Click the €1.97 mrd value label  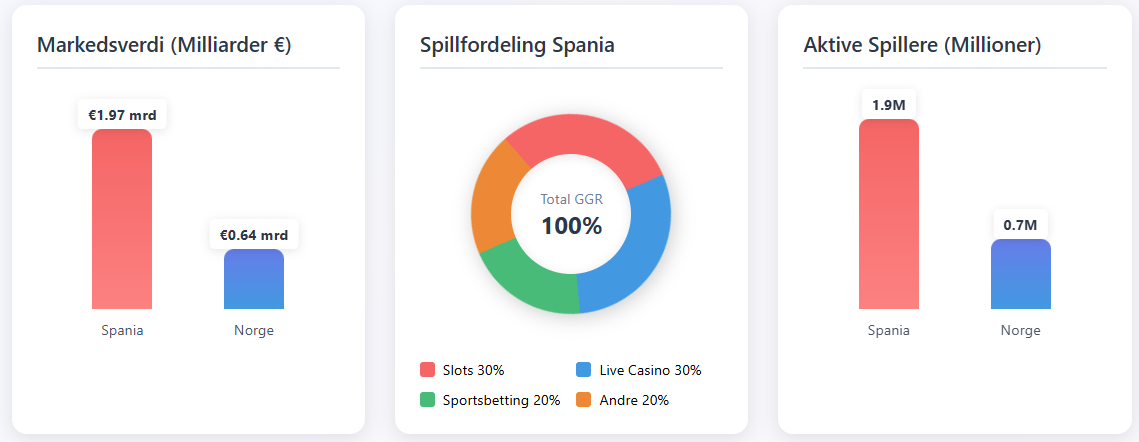click(122, 115)
